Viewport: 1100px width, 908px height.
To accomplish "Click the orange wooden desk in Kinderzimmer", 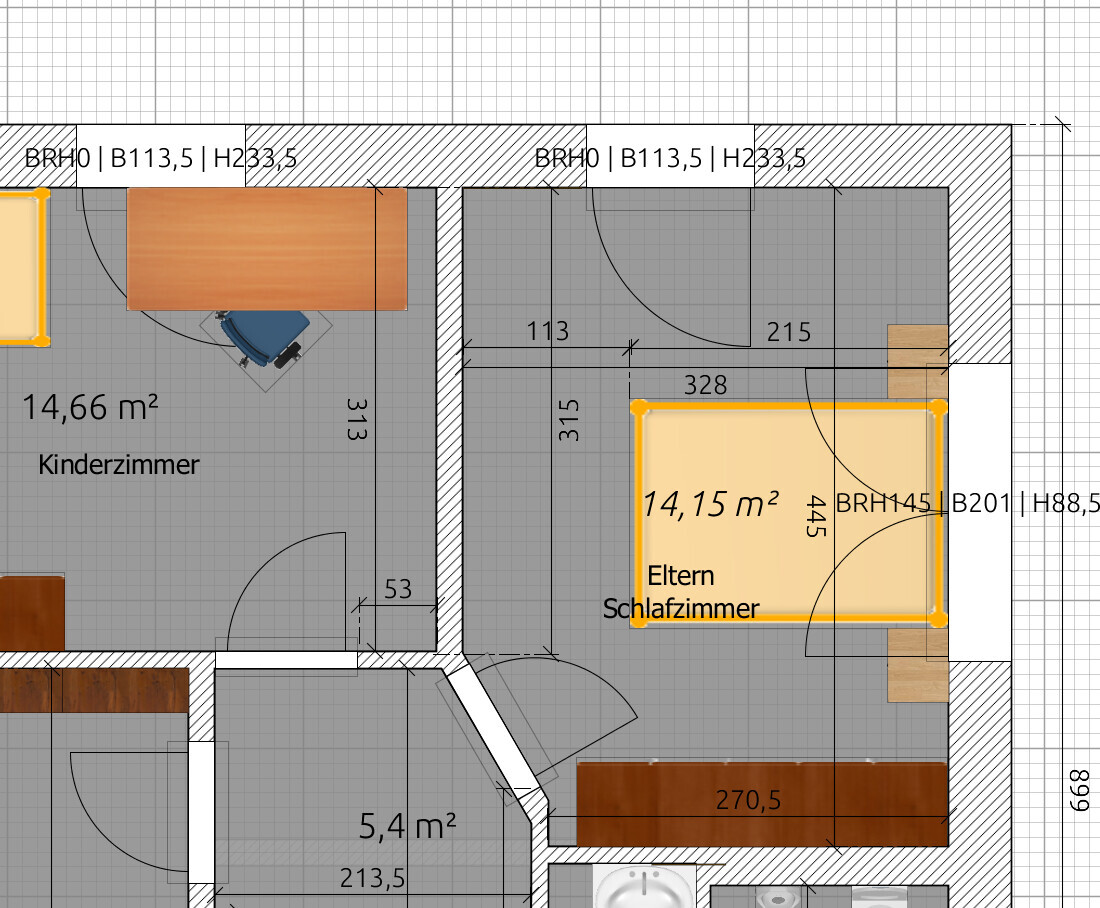I will coord(266,248).
